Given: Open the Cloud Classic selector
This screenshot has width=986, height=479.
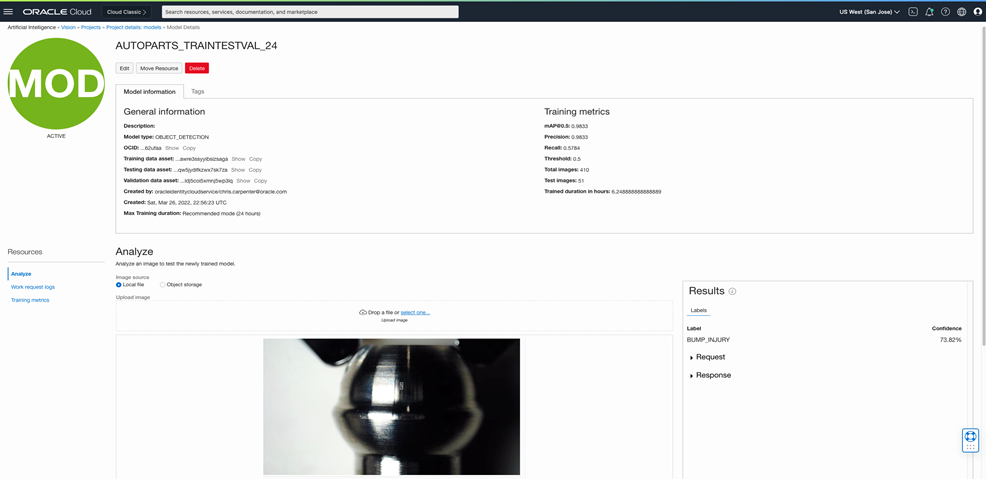Looking at the screenshot, I should (126, 12).
